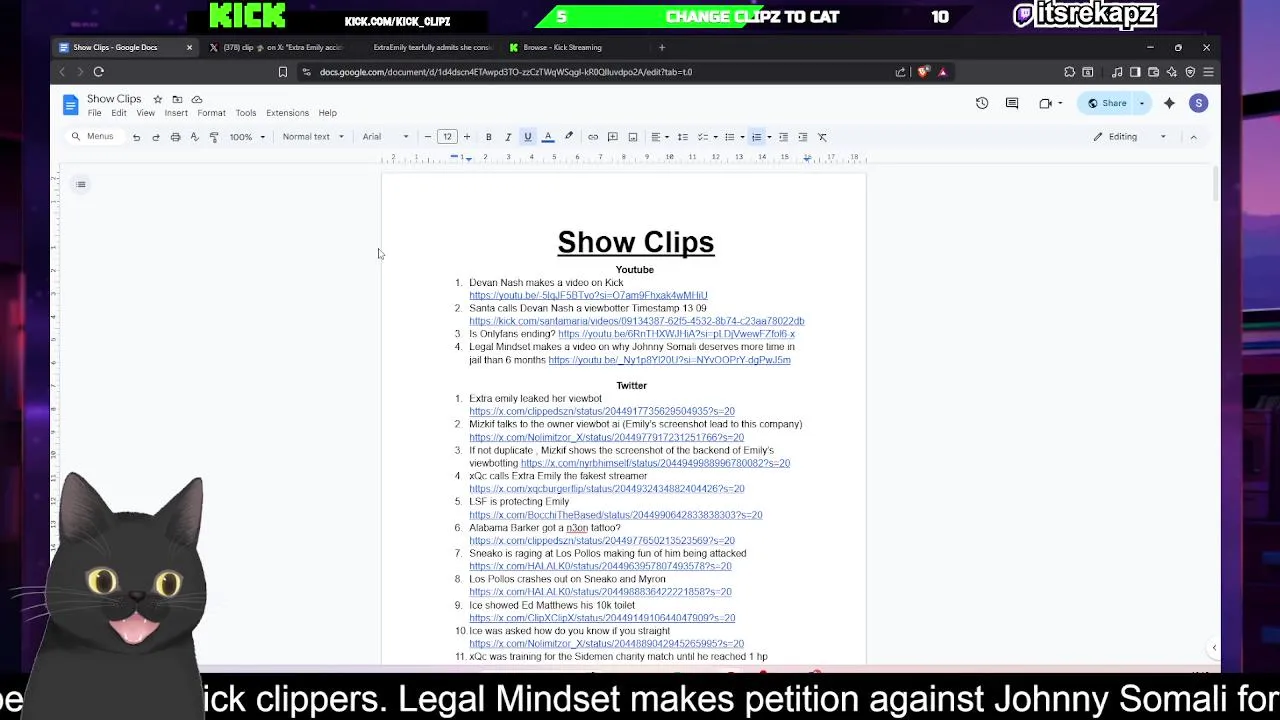Decrease the paragraph indent
1280x720 pixels.
[783, 137]
